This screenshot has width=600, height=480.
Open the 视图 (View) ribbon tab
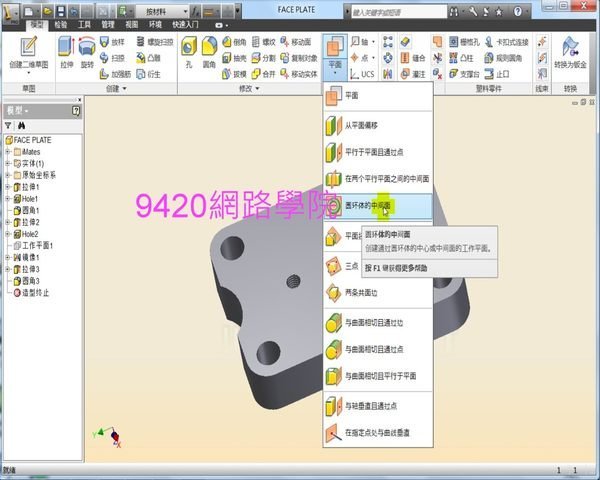pos(132,25)
